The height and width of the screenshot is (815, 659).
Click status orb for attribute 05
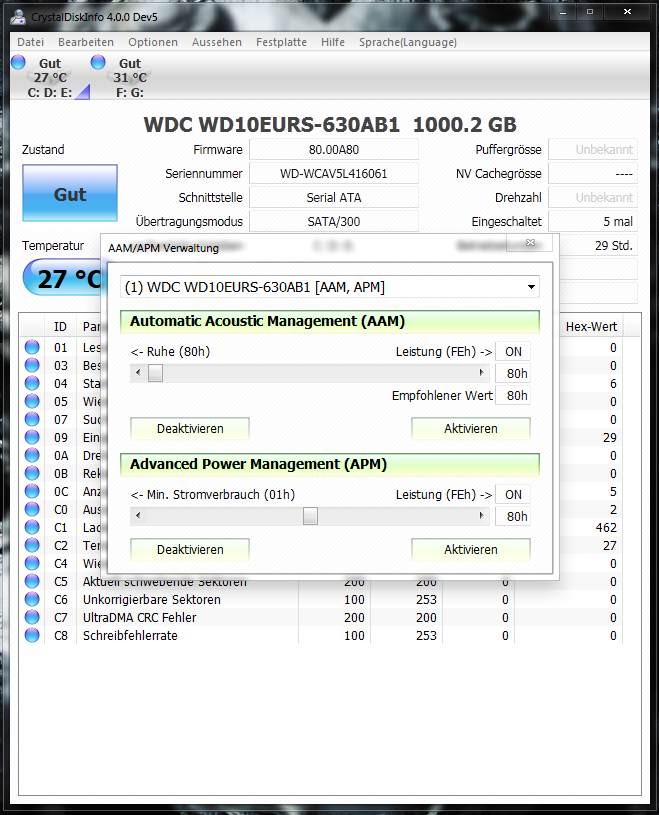[32, 401]
